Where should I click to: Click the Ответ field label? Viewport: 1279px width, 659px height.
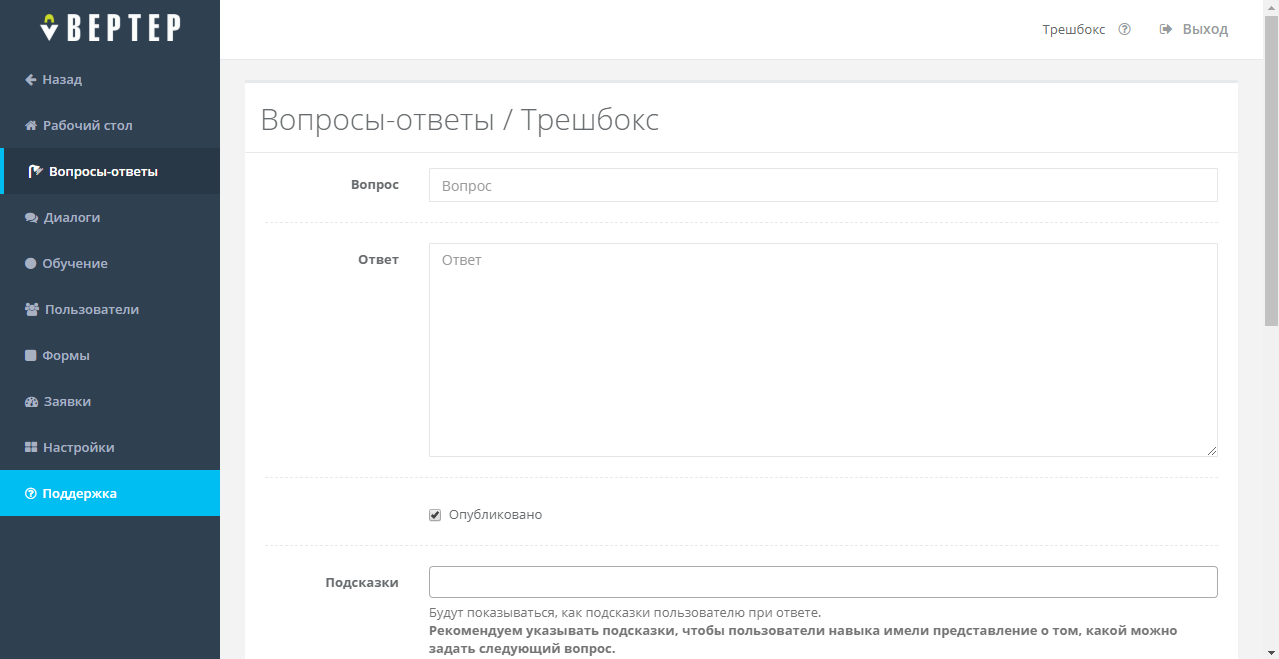click(378, 260)
